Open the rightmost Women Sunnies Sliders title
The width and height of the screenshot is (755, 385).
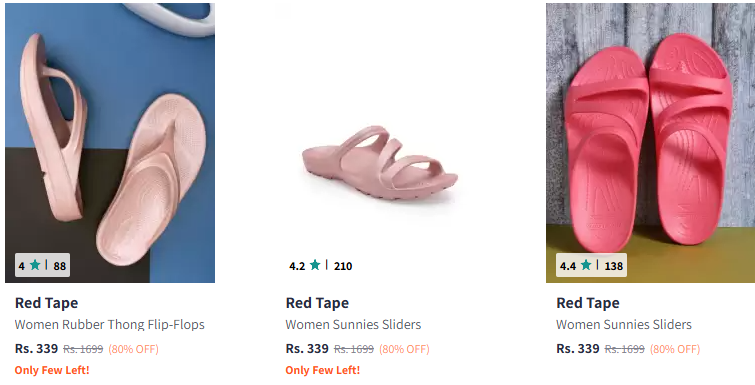pos(624,325)
